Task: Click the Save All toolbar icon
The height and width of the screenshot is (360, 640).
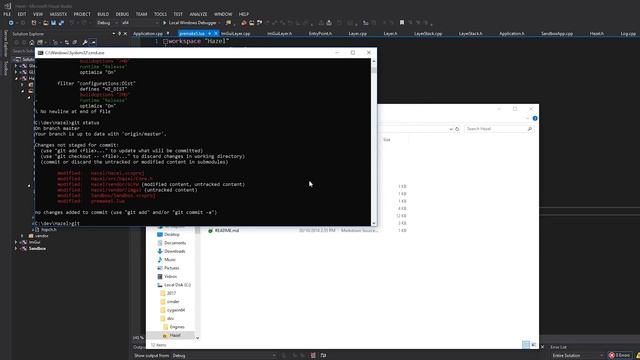Action: pyautogui.click(x=61, y=23)
